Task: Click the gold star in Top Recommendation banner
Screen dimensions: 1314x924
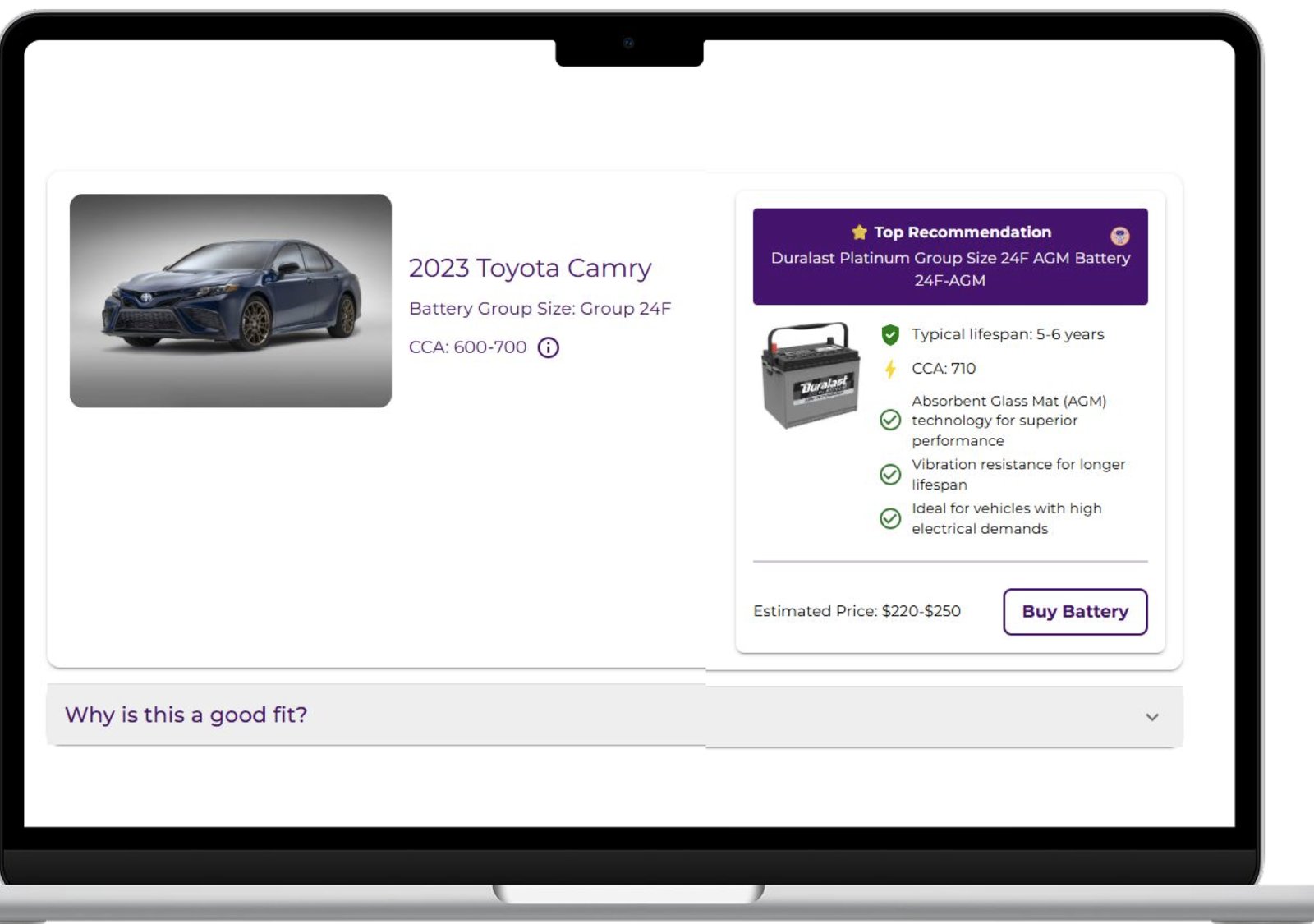Action: [860, 232]
